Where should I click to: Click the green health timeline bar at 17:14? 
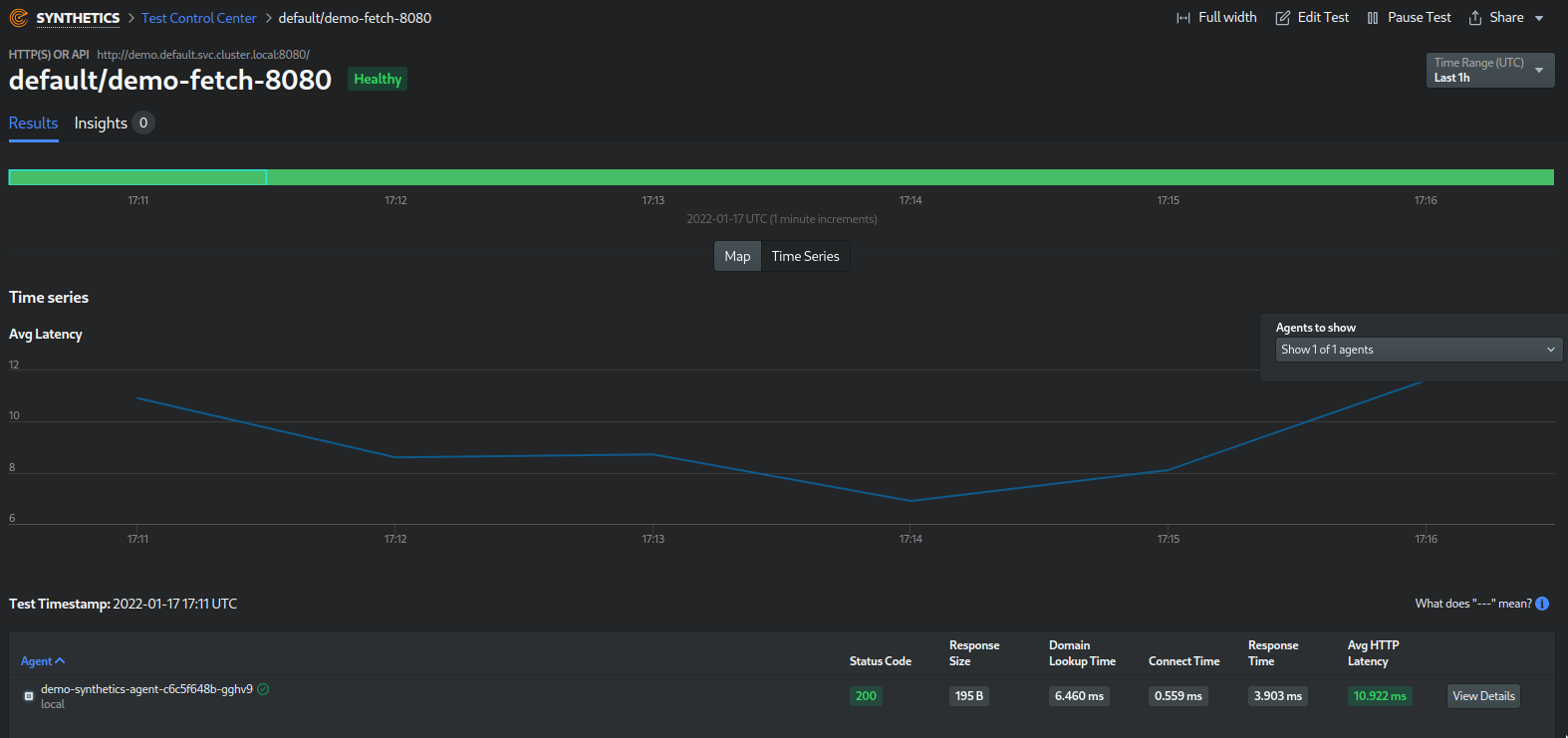click(x=911, y=177)
